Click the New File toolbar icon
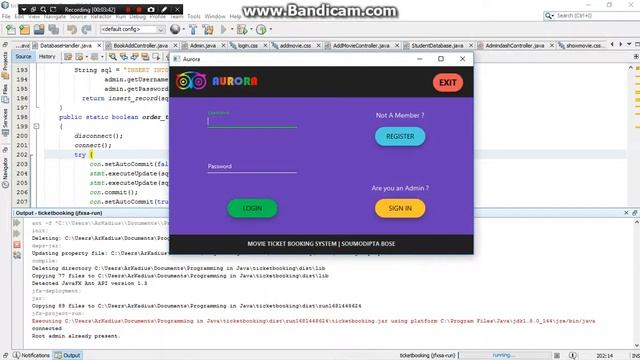The height and width of the screenshot is (360, 640). [x=11, y=29]
